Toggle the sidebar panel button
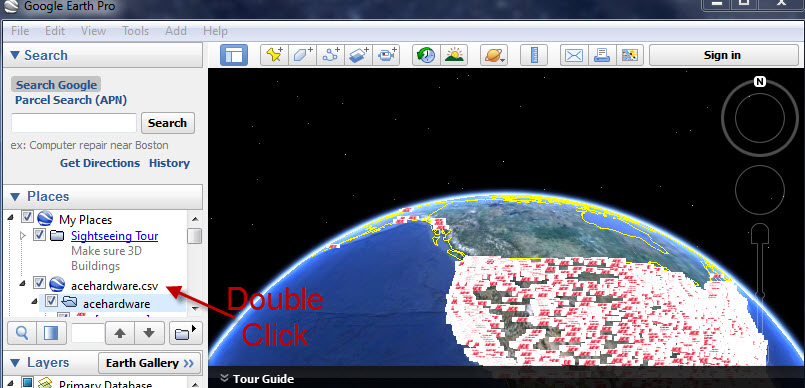805x388 pixels. 234,55
